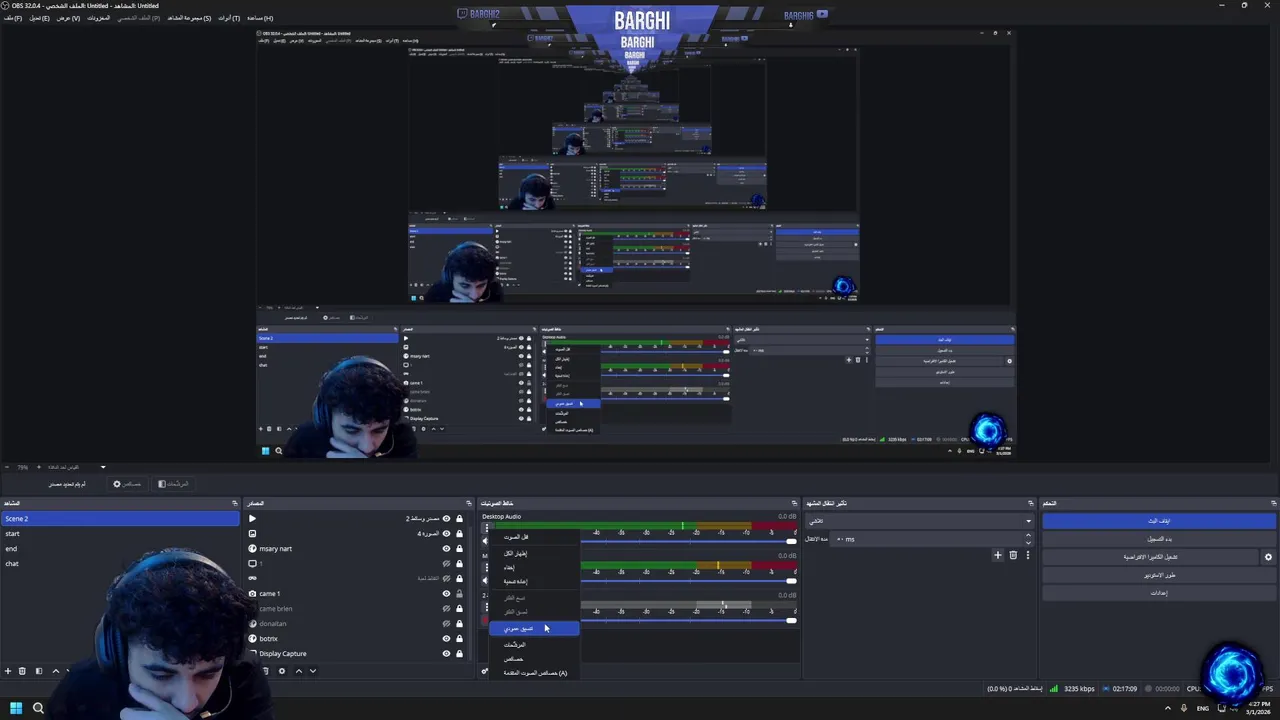Viewport: 1280px width, 720px height.
Task: Open transition three-dot properties menu
Action: pyautogui.click(x=1027, y=555)
